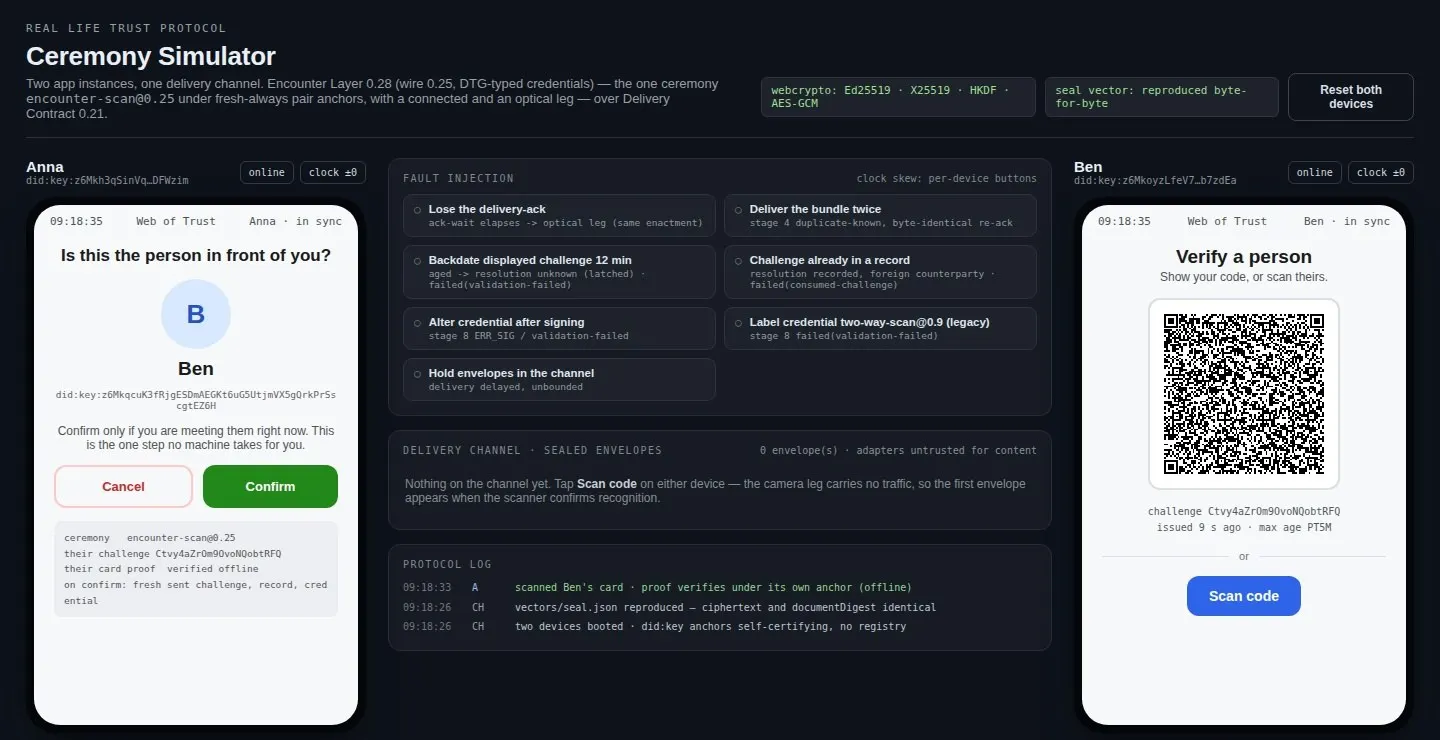The image size is (1440, 740).
Task: Tap Scan code on Ben's device
Action: pyautogui.click(x=1244, y=596)
